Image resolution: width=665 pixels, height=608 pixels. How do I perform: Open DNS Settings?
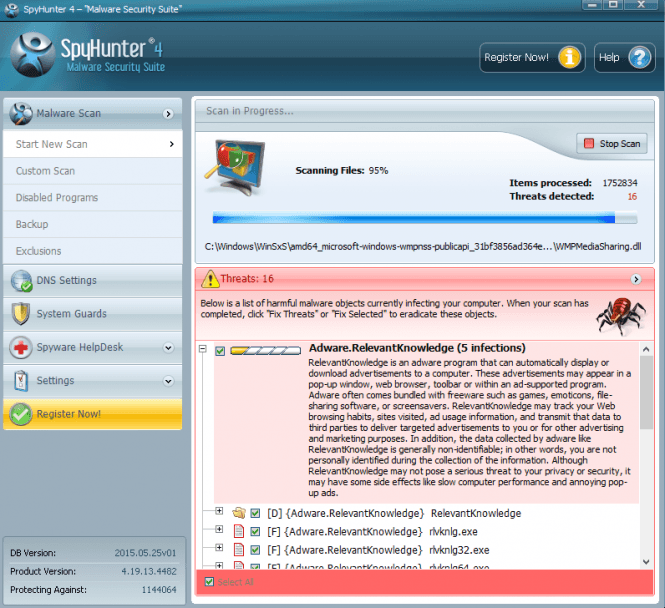pos(93,281)
